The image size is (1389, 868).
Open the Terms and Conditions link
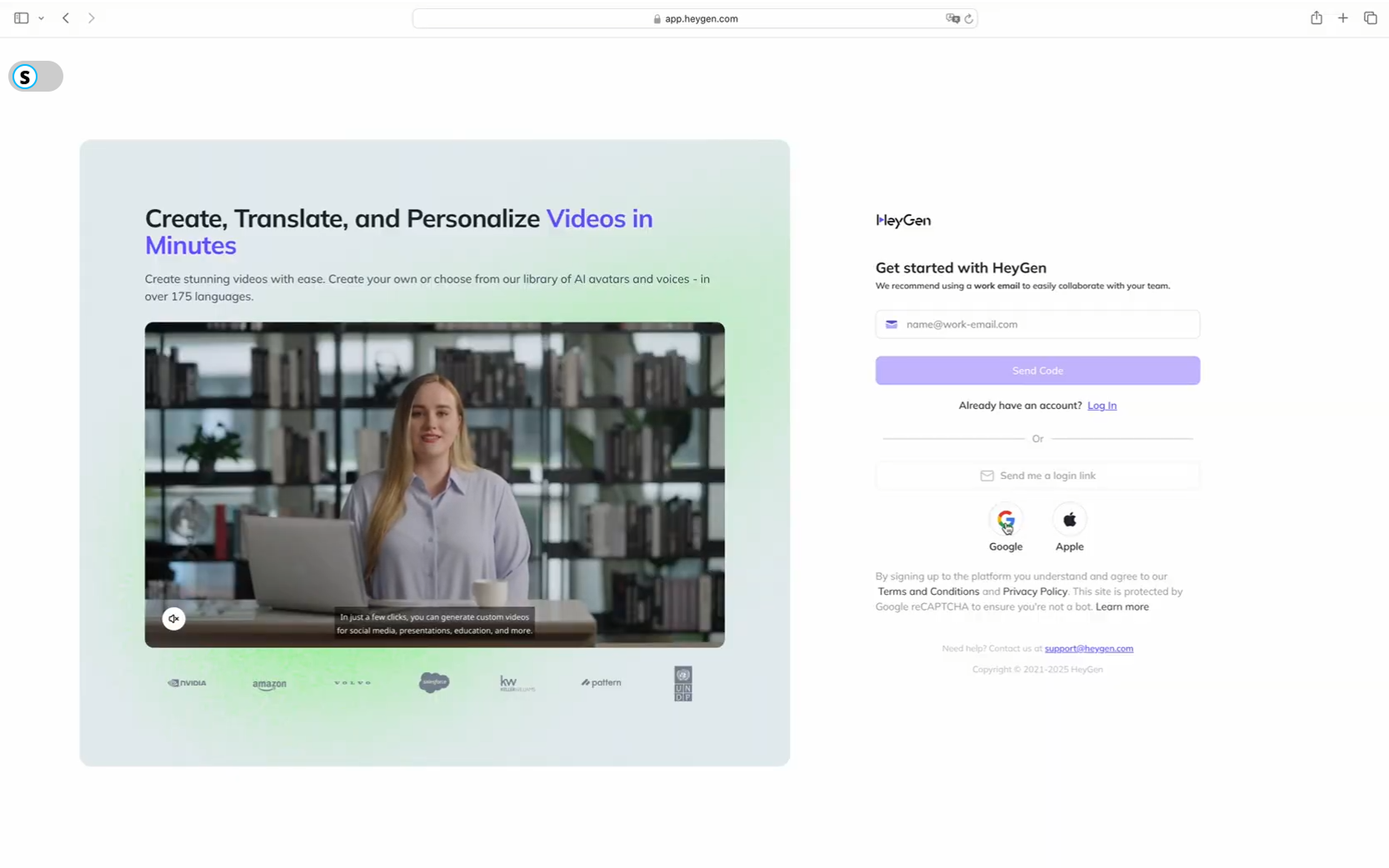(x=928, y=591)
